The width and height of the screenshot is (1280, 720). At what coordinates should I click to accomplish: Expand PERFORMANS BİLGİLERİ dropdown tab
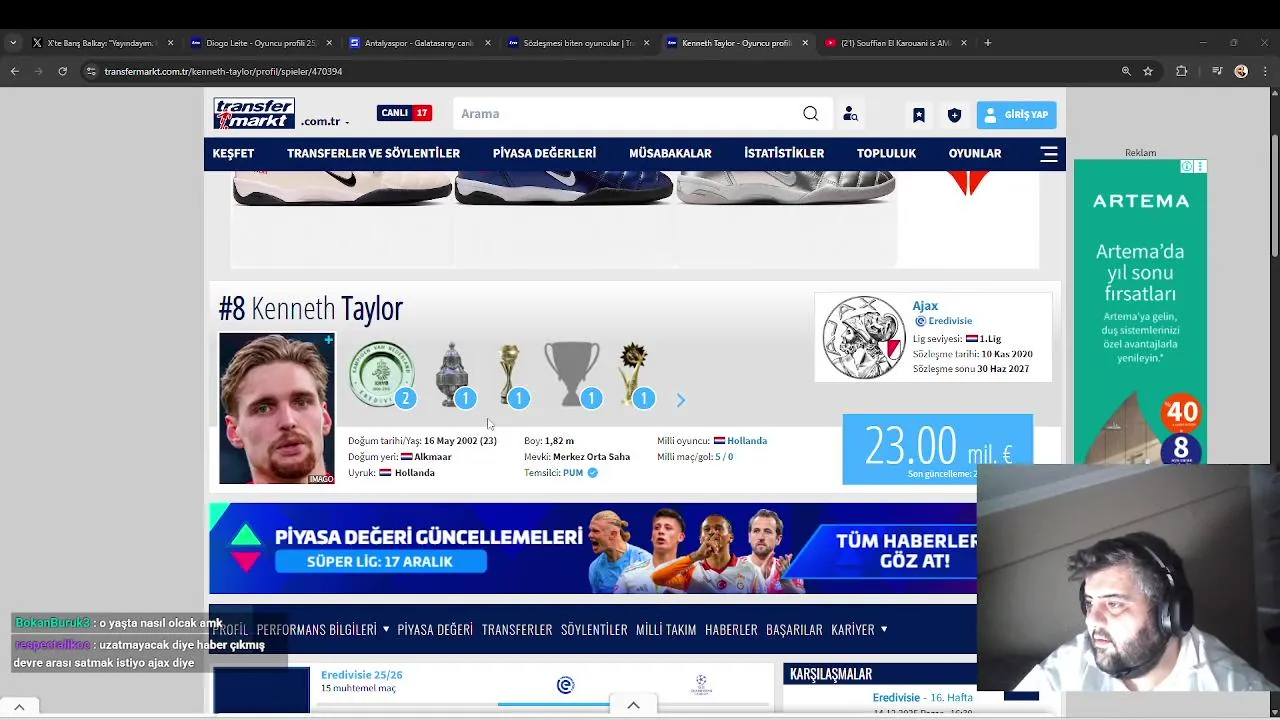323,630
